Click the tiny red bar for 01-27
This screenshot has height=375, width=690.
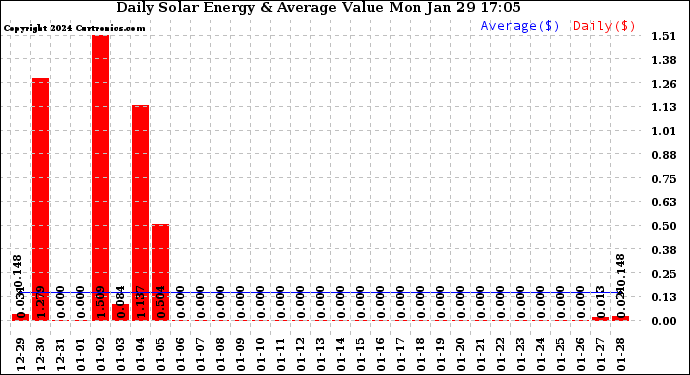[600, 319]
